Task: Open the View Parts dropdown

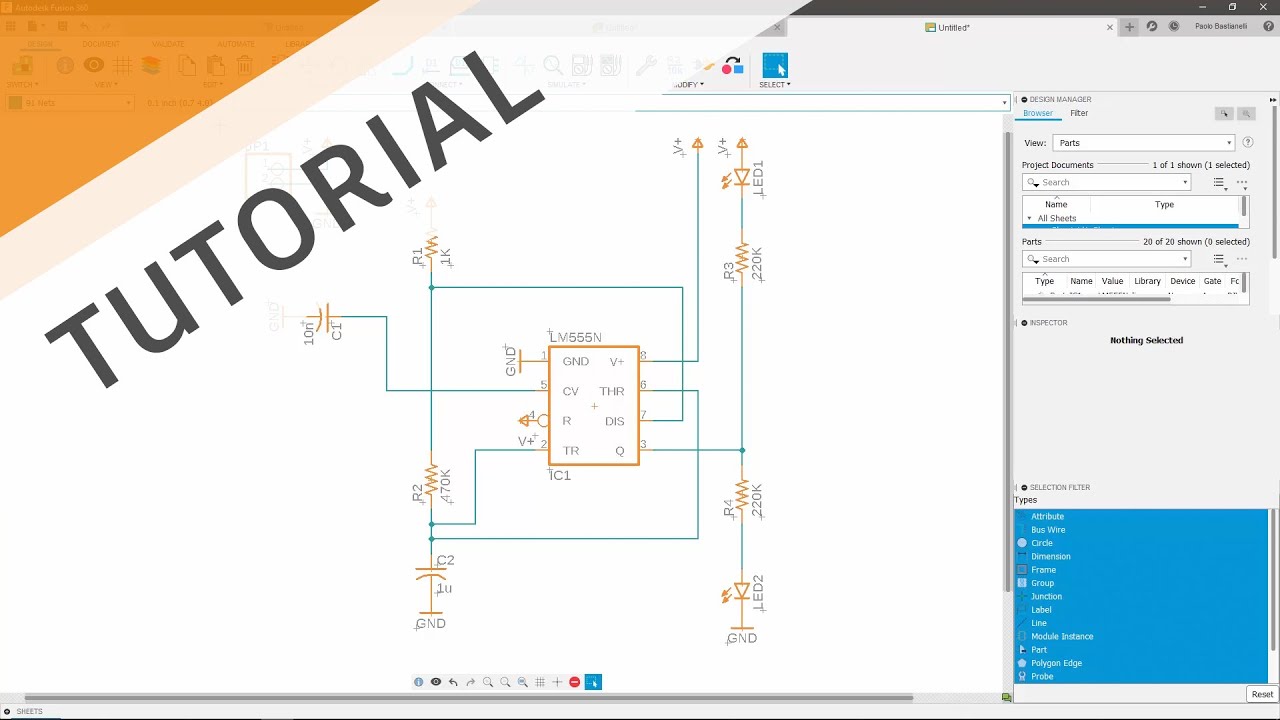Action: click(x=1144, y=143)
